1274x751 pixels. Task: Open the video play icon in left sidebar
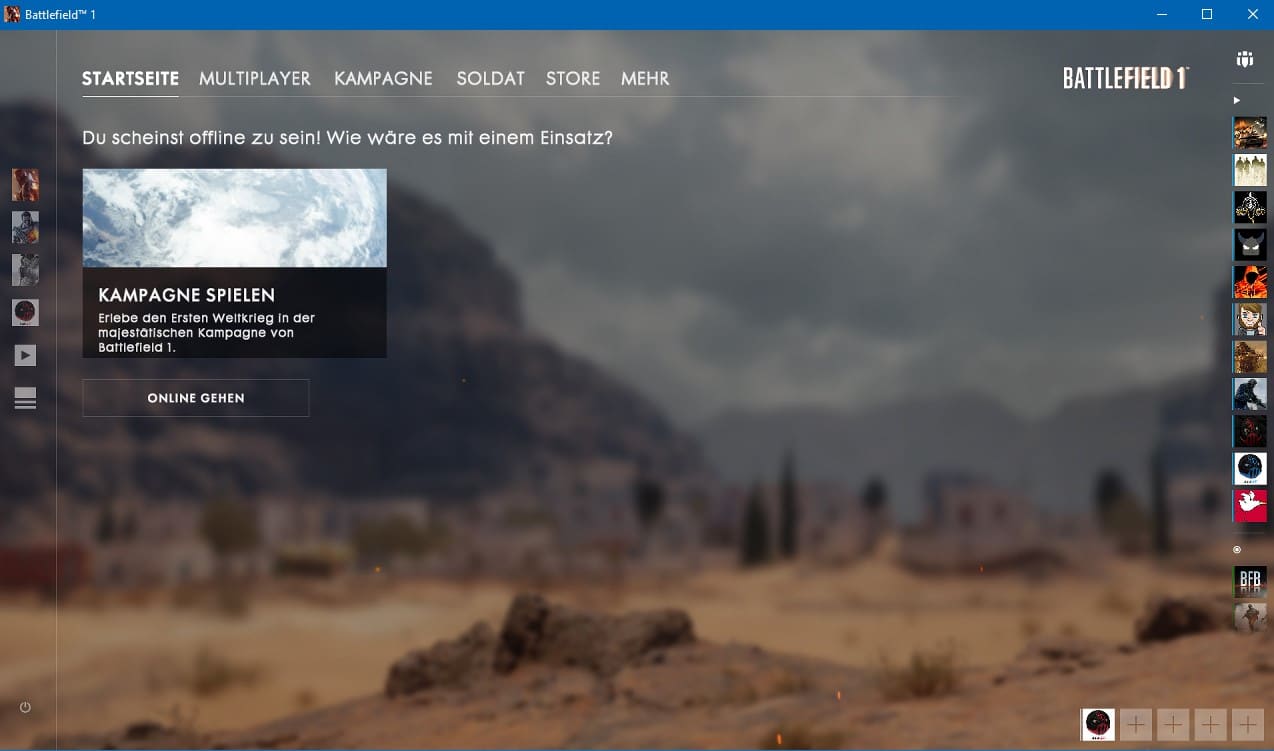pos(25,355)
